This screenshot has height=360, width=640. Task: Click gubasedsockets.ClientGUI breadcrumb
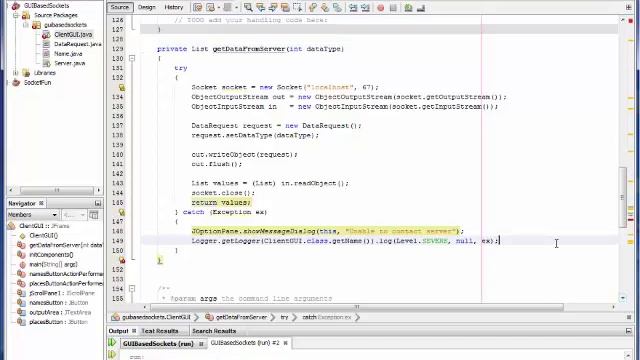(x=156, y=317)
